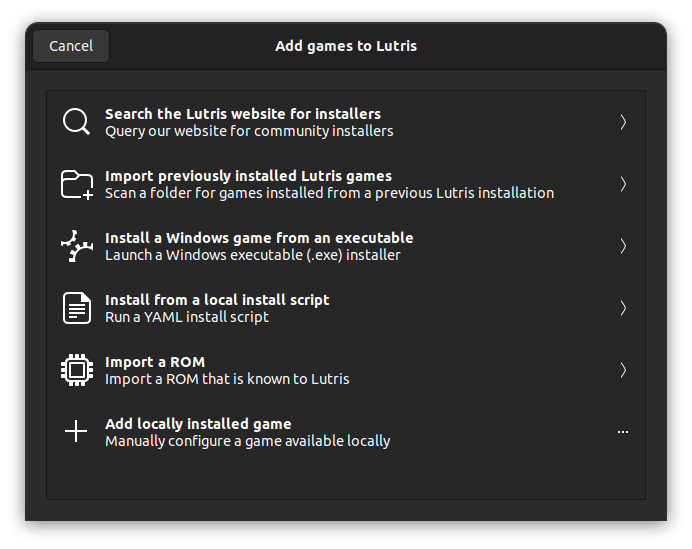Viewport: 692px width, 549px height.
Task: Click the document script icon
Action: 77,308
